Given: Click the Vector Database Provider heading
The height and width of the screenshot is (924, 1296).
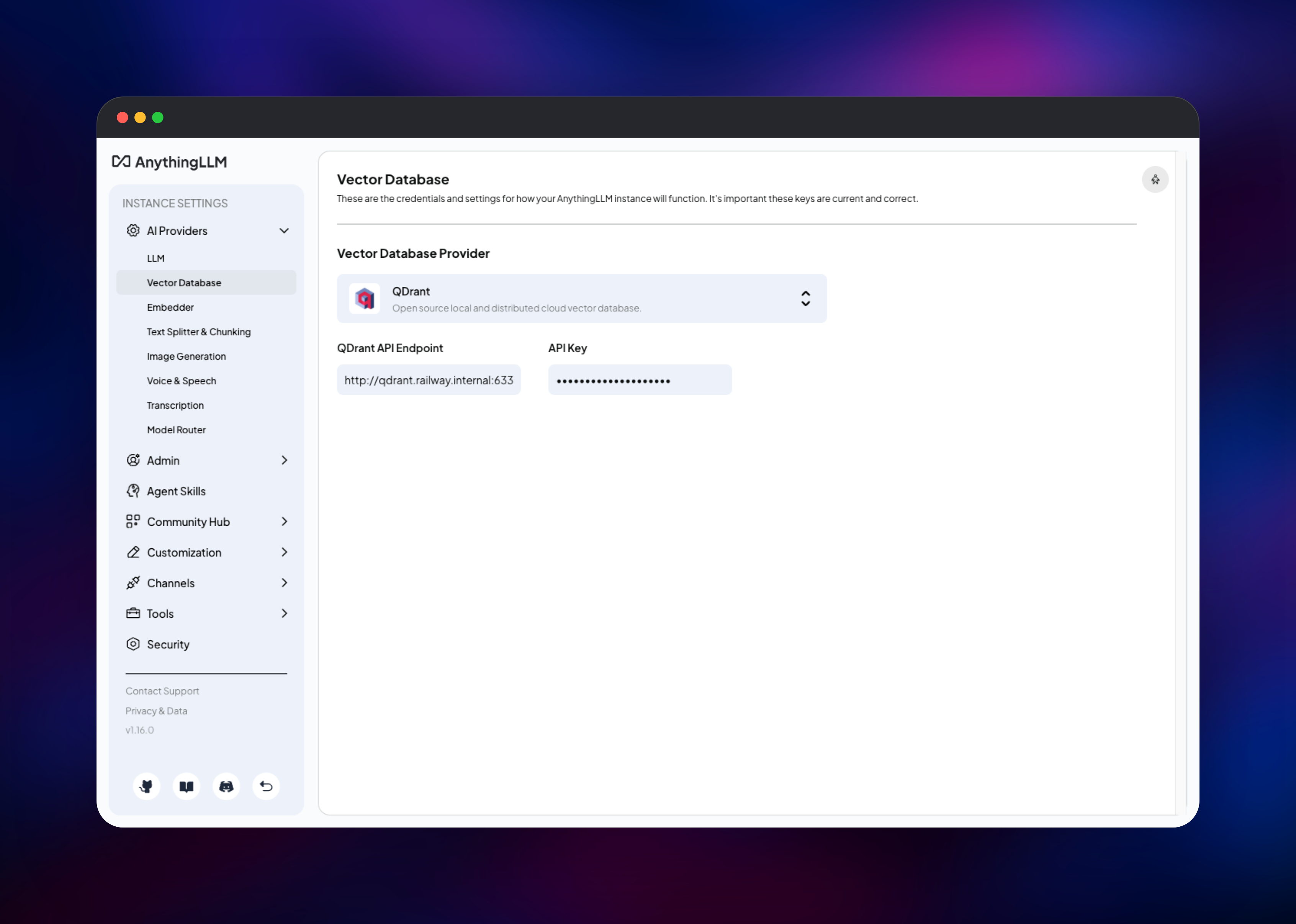Looking at the screenshot, I should (x=413, y=254).
